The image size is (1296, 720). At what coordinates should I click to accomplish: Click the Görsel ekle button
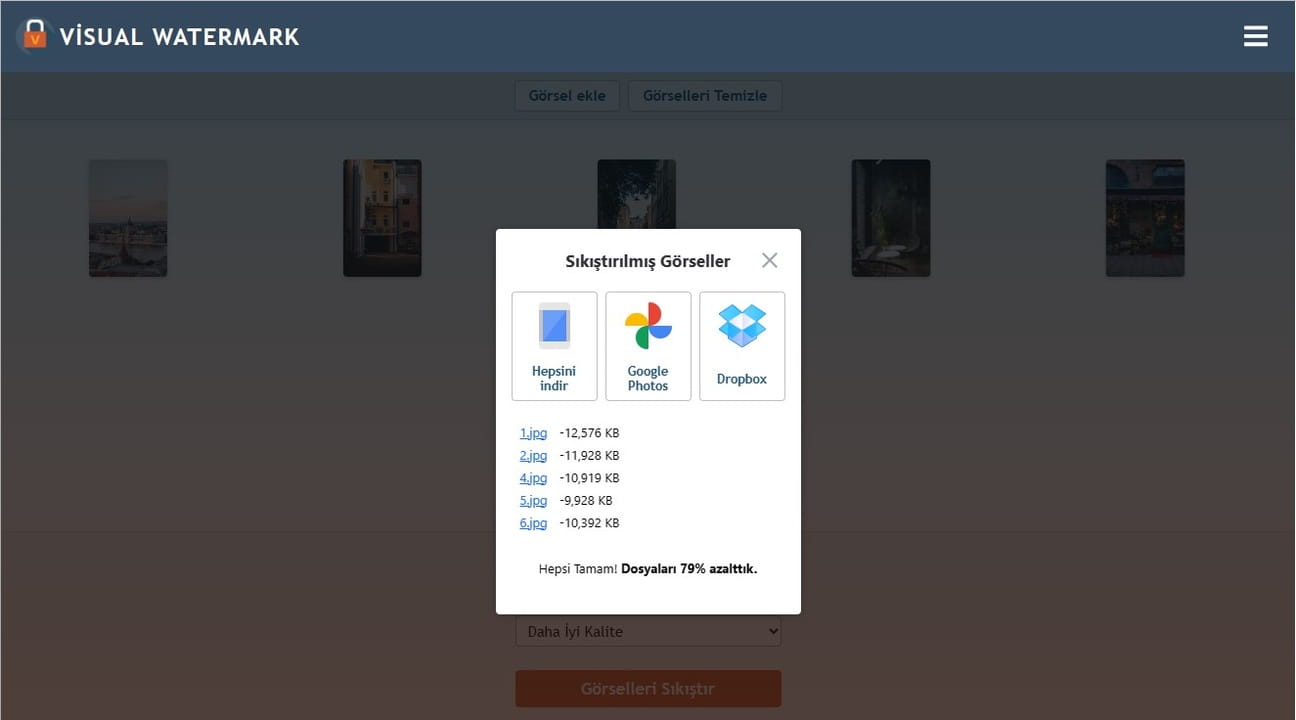coord(567,96)
